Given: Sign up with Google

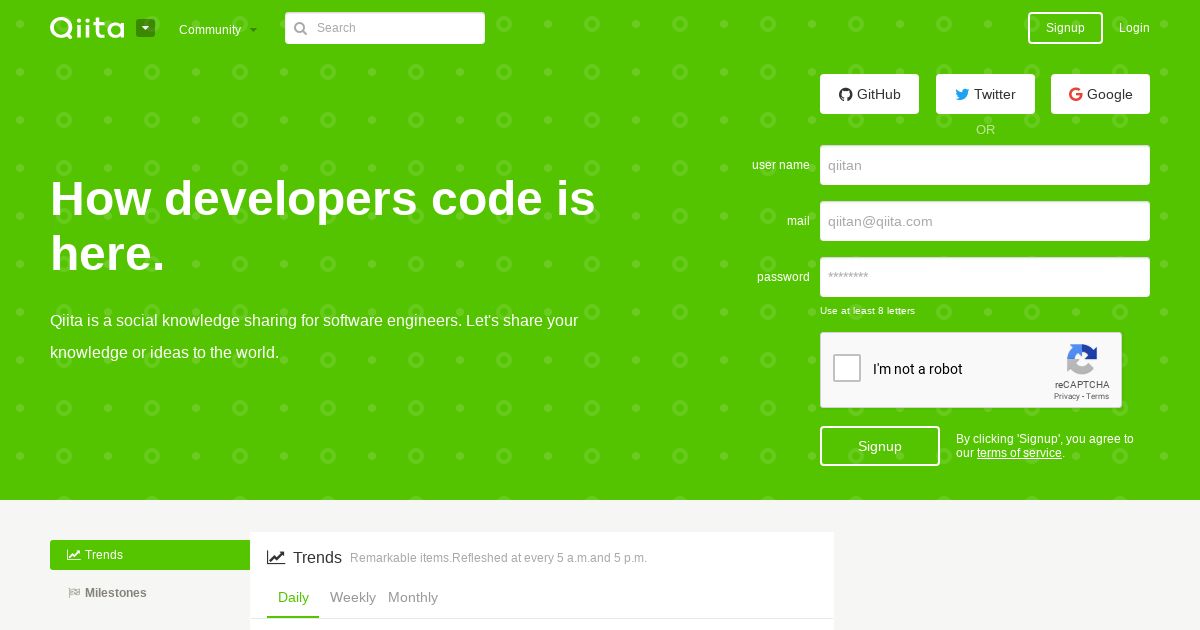Looking at the screenshot, I should [x=1100, y=94].
